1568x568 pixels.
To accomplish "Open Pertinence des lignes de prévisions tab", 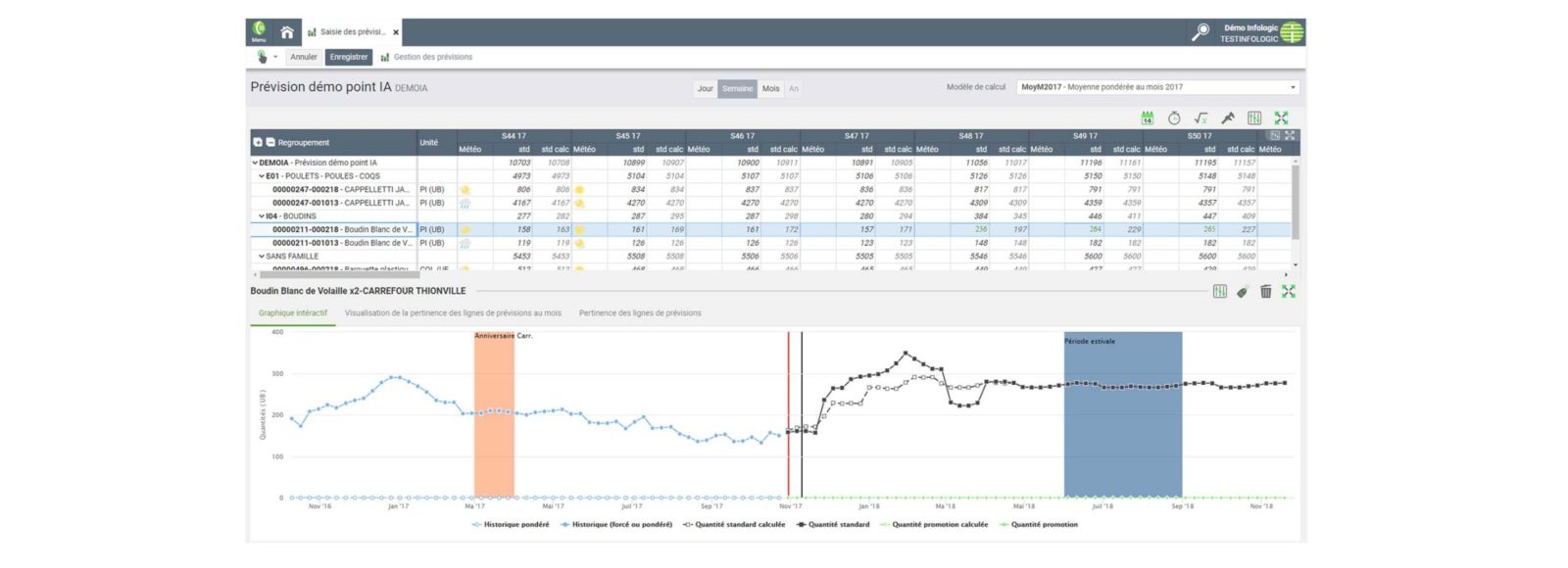I will point(640,313).
